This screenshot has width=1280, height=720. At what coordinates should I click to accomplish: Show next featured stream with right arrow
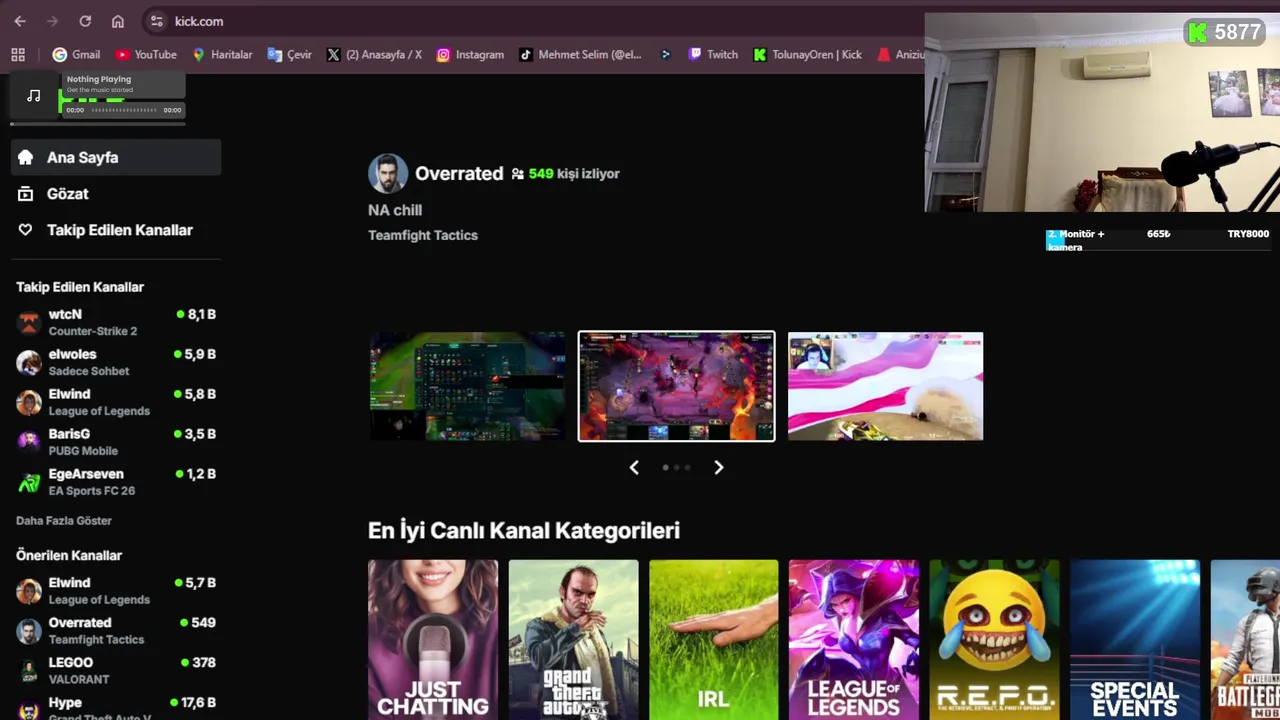[718, 467]
